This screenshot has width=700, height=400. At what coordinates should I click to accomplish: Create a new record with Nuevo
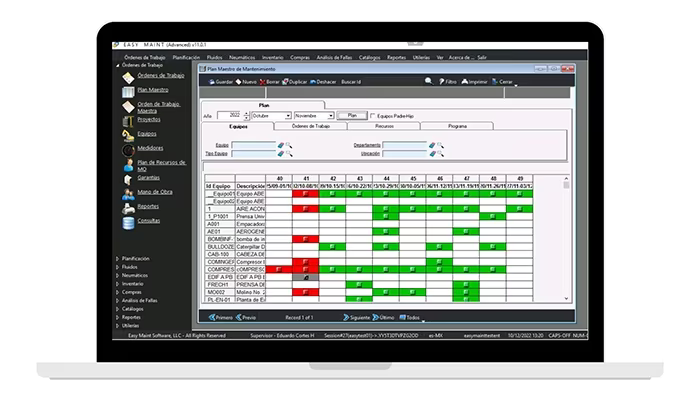[x=246, y=82]
